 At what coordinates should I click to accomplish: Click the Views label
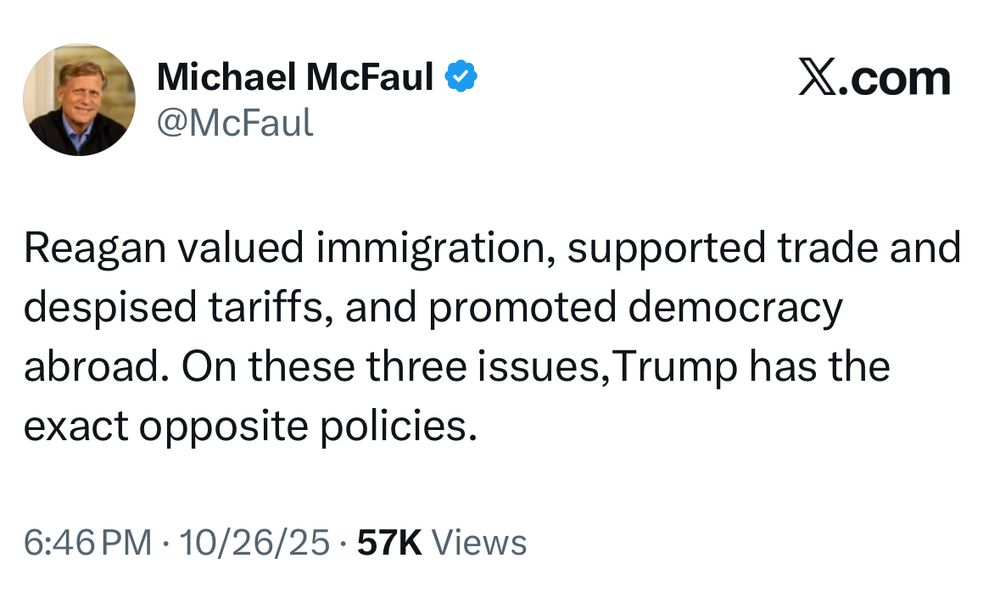480,543
